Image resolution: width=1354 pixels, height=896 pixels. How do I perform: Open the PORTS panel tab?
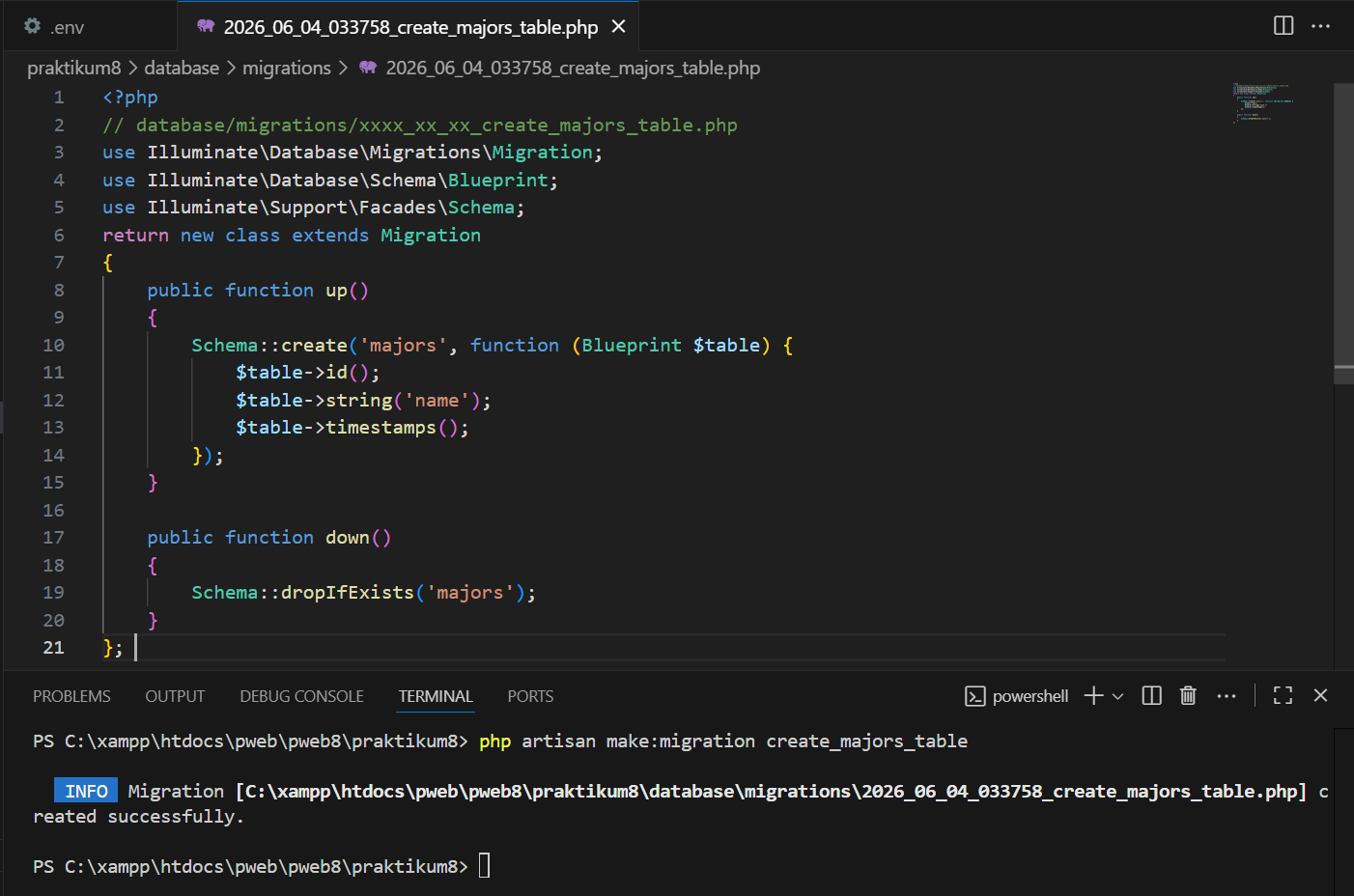[x=530, y=696]
